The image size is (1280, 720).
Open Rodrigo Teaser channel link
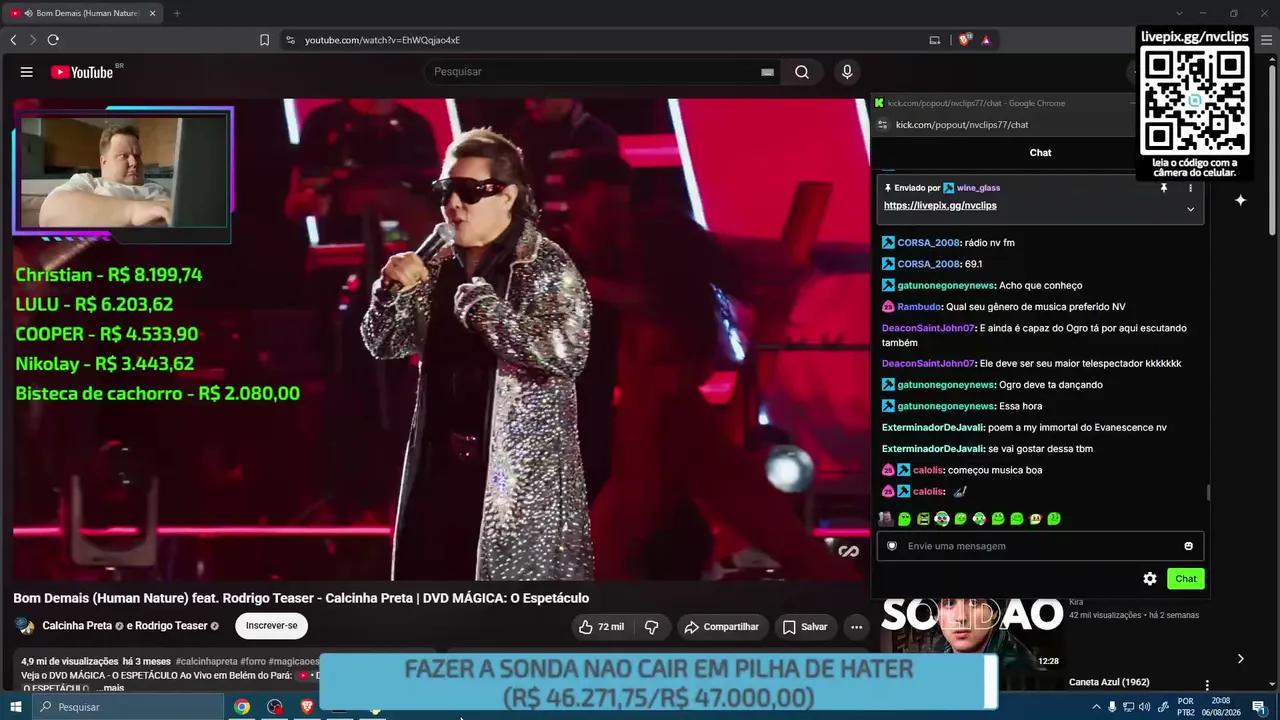coord(172,626)
